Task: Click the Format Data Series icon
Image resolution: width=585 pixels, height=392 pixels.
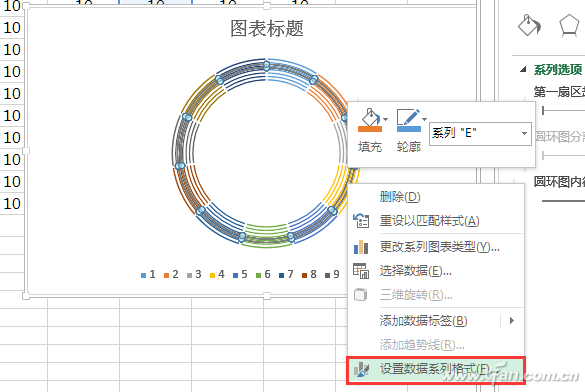Action: click(361, 369)
